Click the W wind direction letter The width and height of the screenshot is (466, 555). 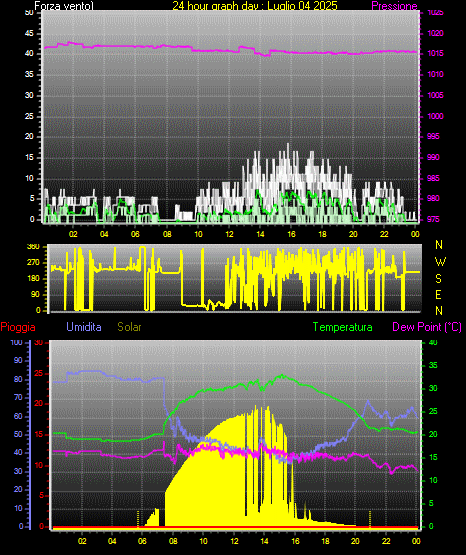pyautogui.click(x=440, y=262)
